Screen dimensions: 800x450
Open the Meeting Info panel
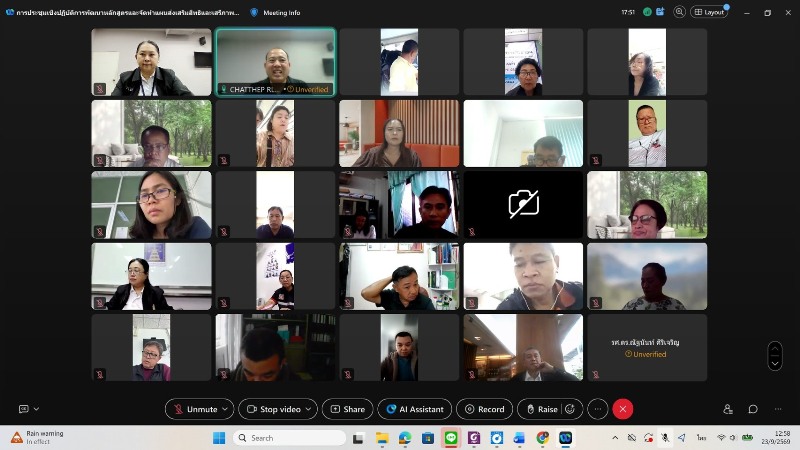[x=275, y=12]
